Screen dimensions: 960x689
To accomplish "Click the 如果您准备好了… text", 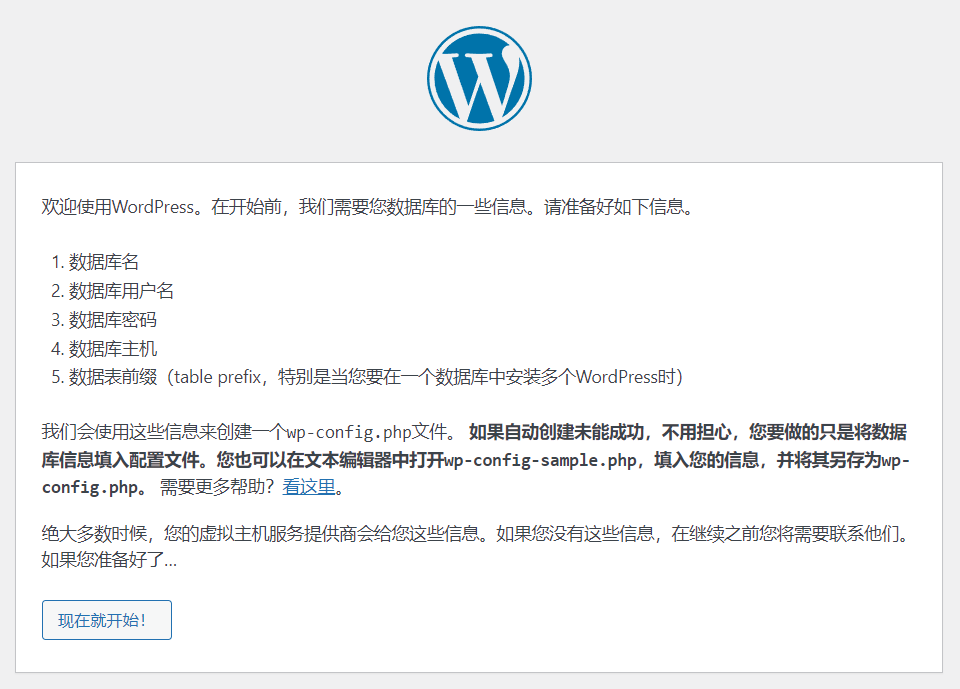I will pos(109,560).
